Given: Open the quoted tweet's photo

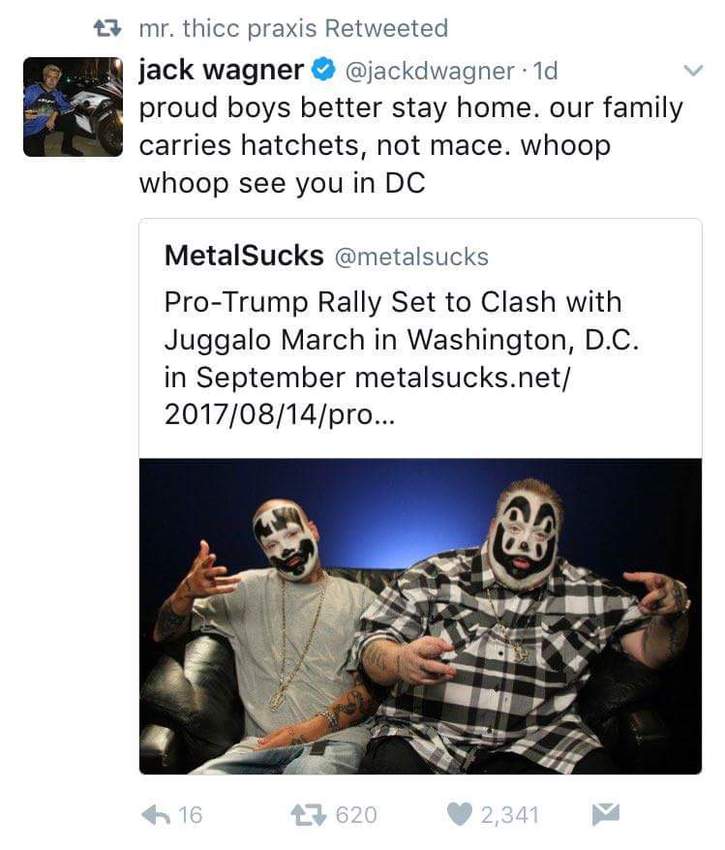Looking at the screenshot, I should 420,616.
